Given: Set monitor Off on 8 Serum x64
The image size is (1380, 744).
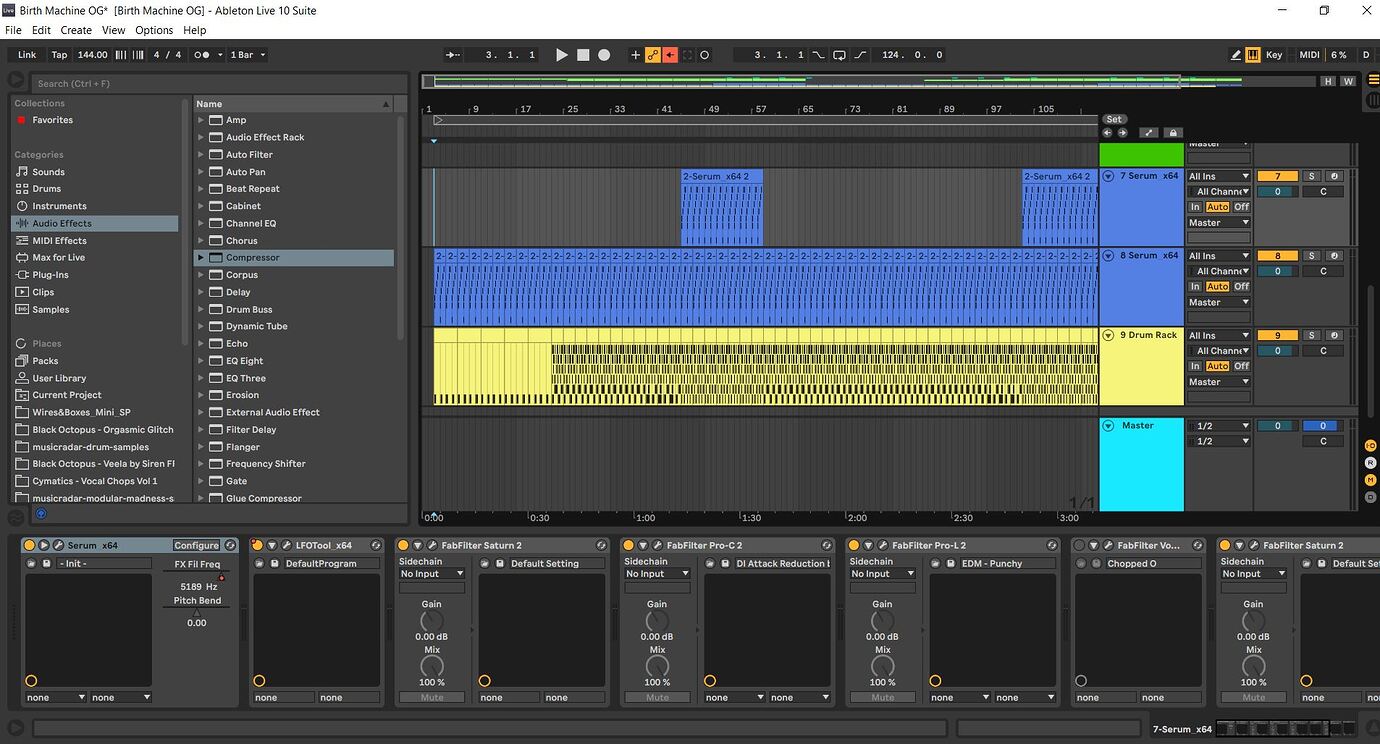Looking at the screenshot, I should (x=1241, y=287).
